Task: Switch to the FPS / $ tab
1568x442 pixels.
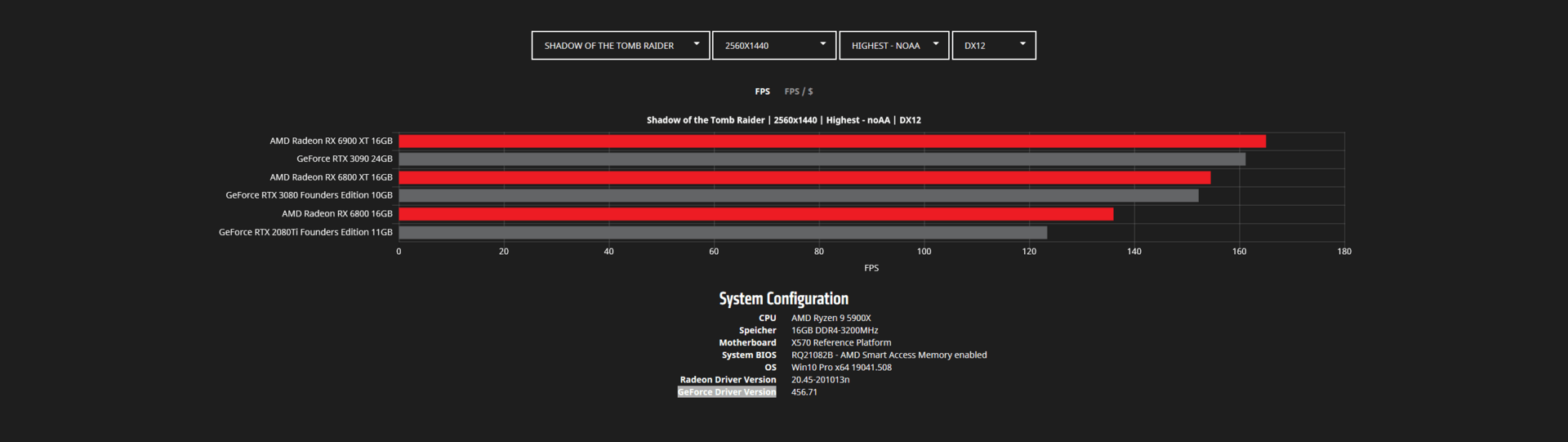Action: tap(799, 92)
